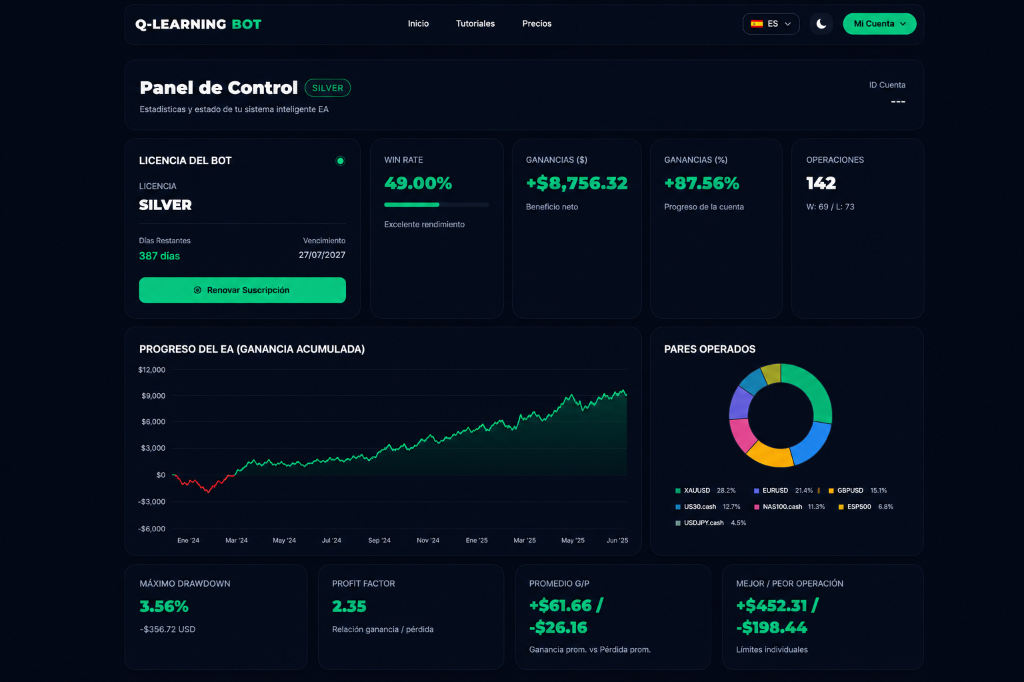
Task: Open the Precios page
Action: pyautogui.click(x=536, y=24)
